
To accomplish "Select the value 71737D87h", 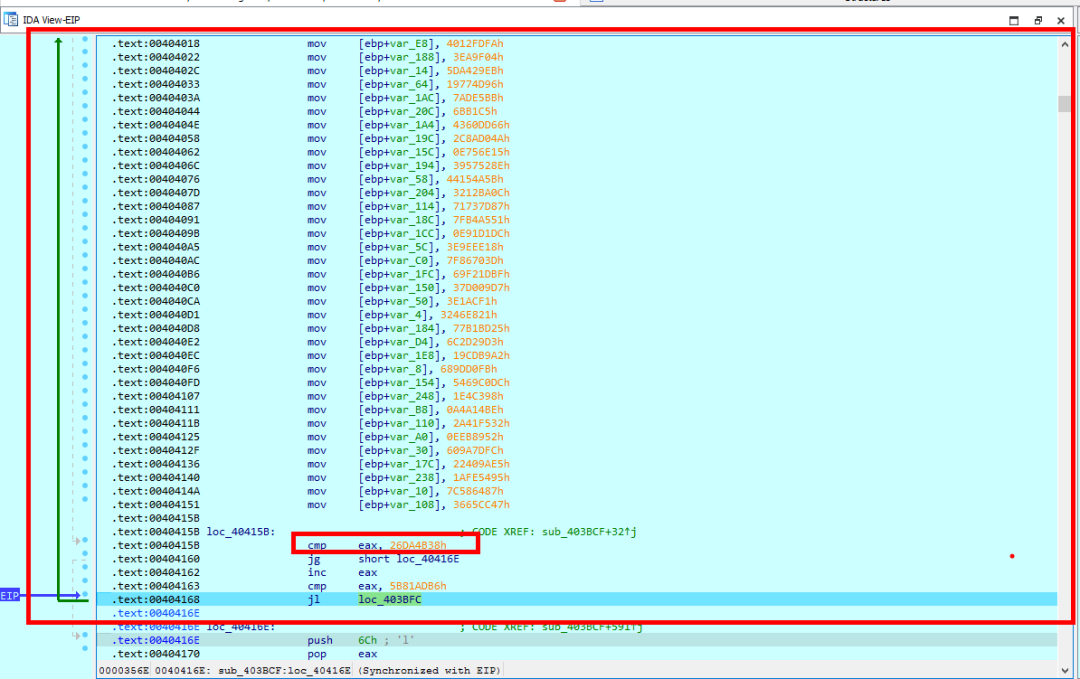I will tap(481, 207).
